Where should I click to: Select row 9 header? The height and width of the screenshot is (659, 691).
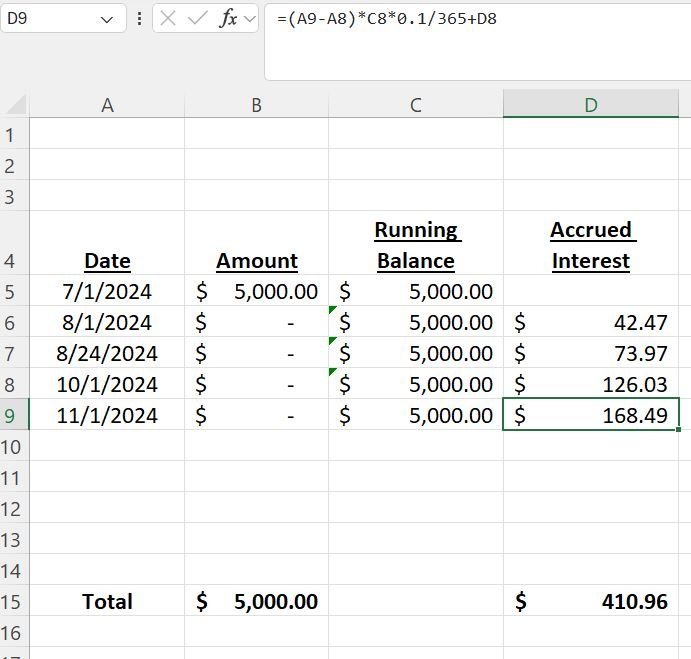14,414
